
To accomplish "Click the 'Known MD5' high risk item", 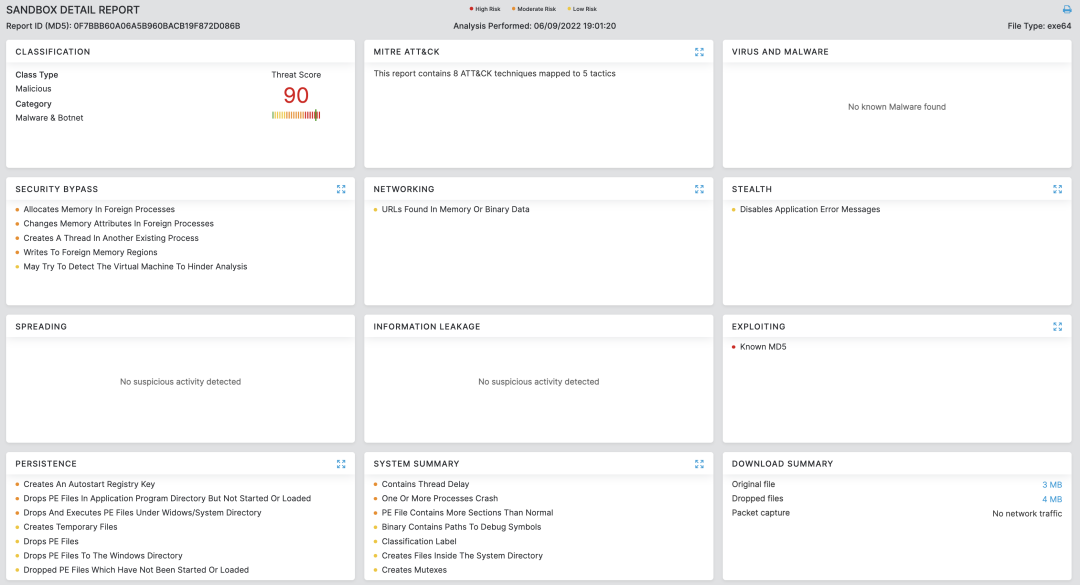I will pyautogui.click(x=763, y=347).
